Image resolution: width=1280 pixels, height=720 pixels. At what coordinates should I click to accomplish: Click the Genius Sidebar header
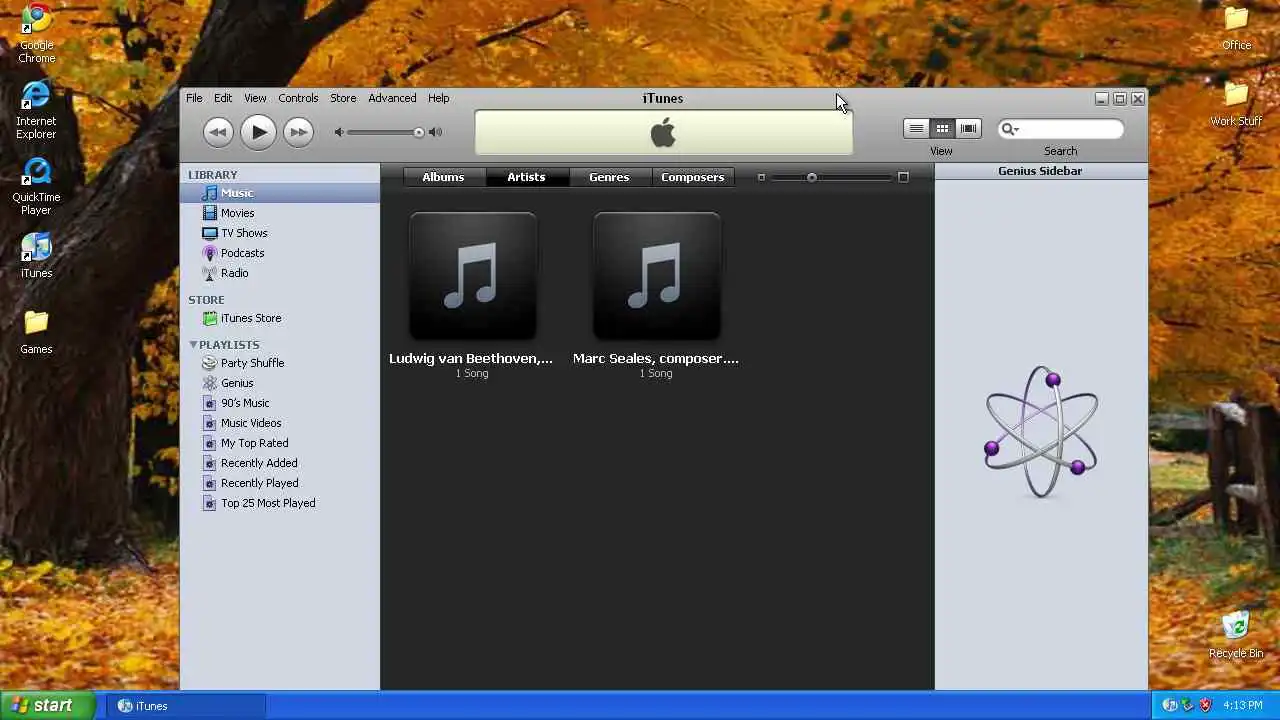coord(1040,171)
